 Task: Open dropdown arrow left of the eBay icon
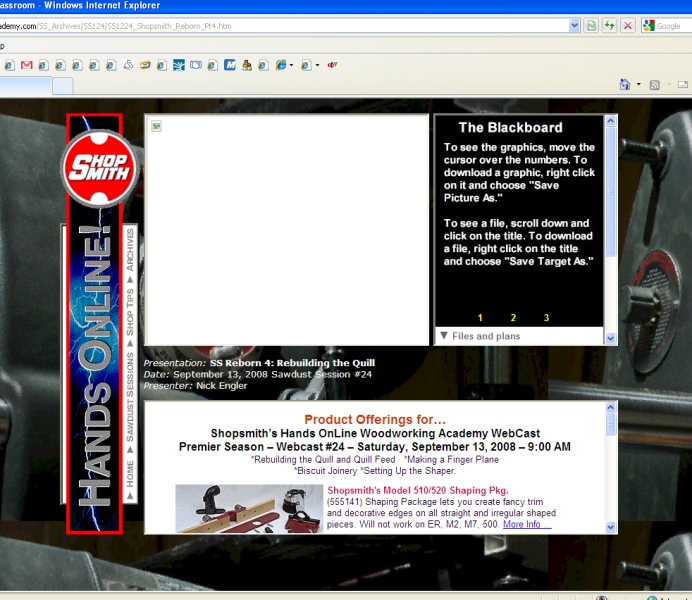317,65
